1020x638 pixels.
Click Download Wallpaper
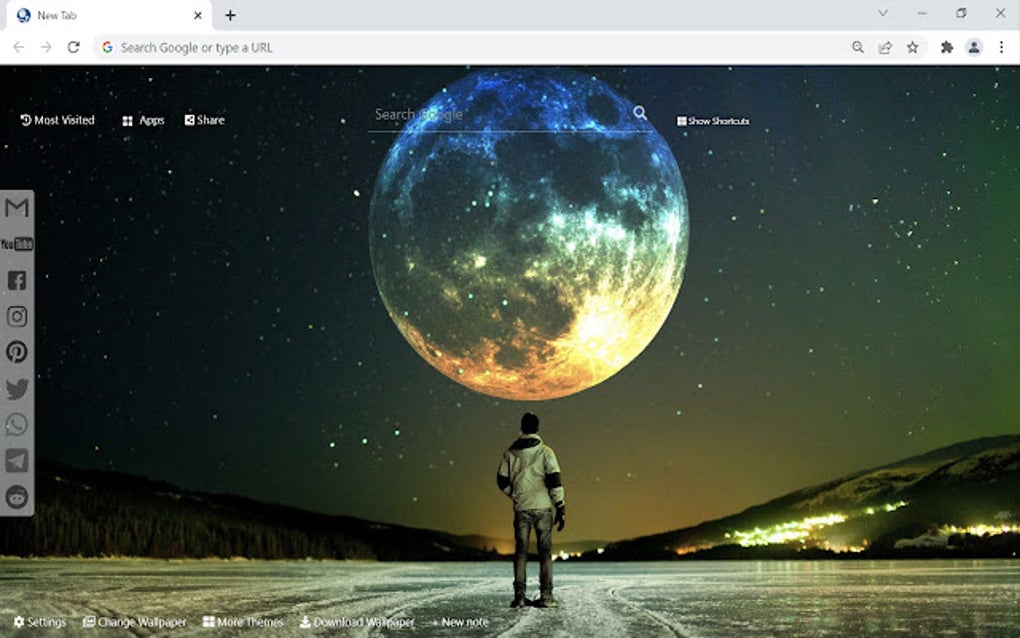tap(356, 621)
